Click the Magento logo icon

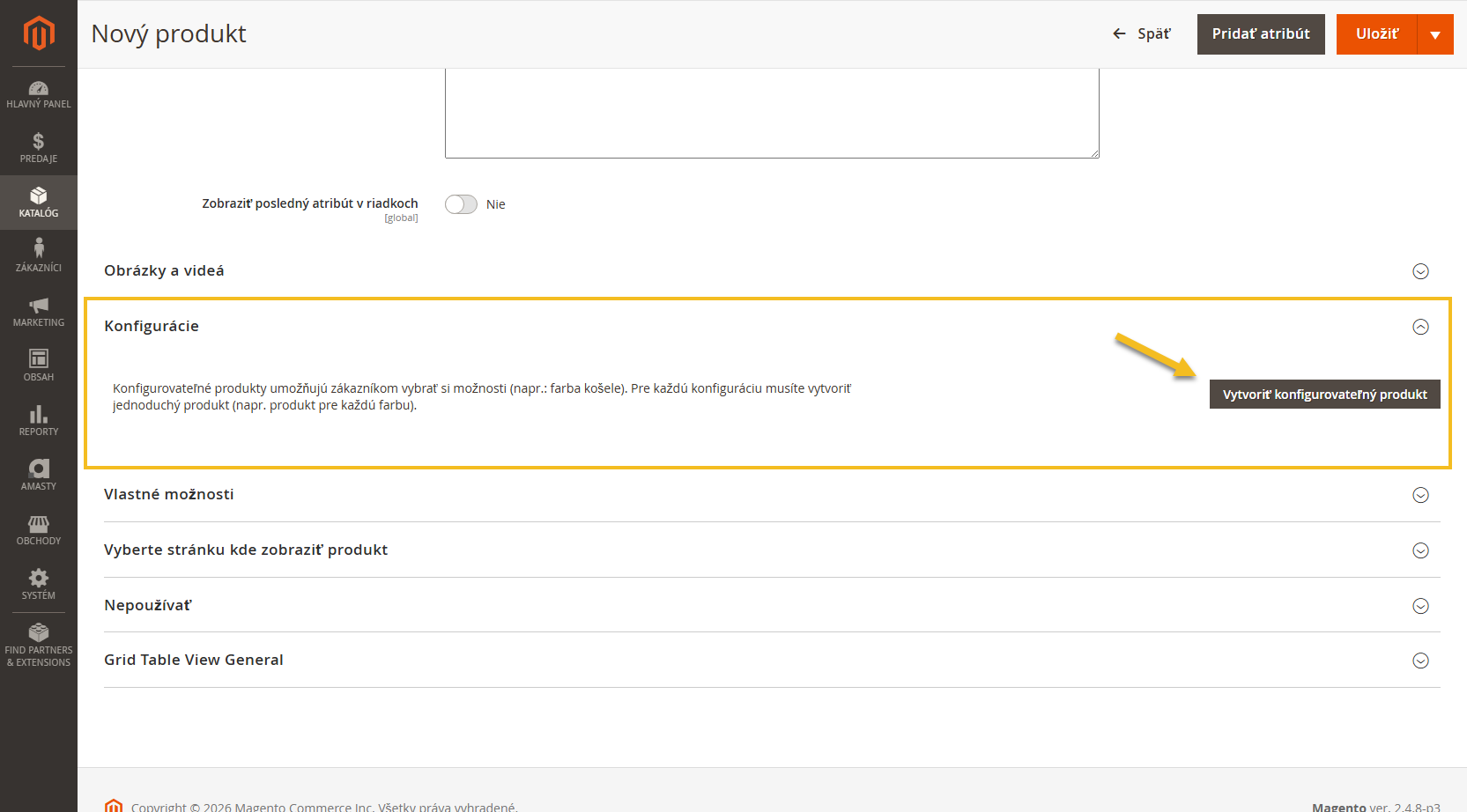39,33
